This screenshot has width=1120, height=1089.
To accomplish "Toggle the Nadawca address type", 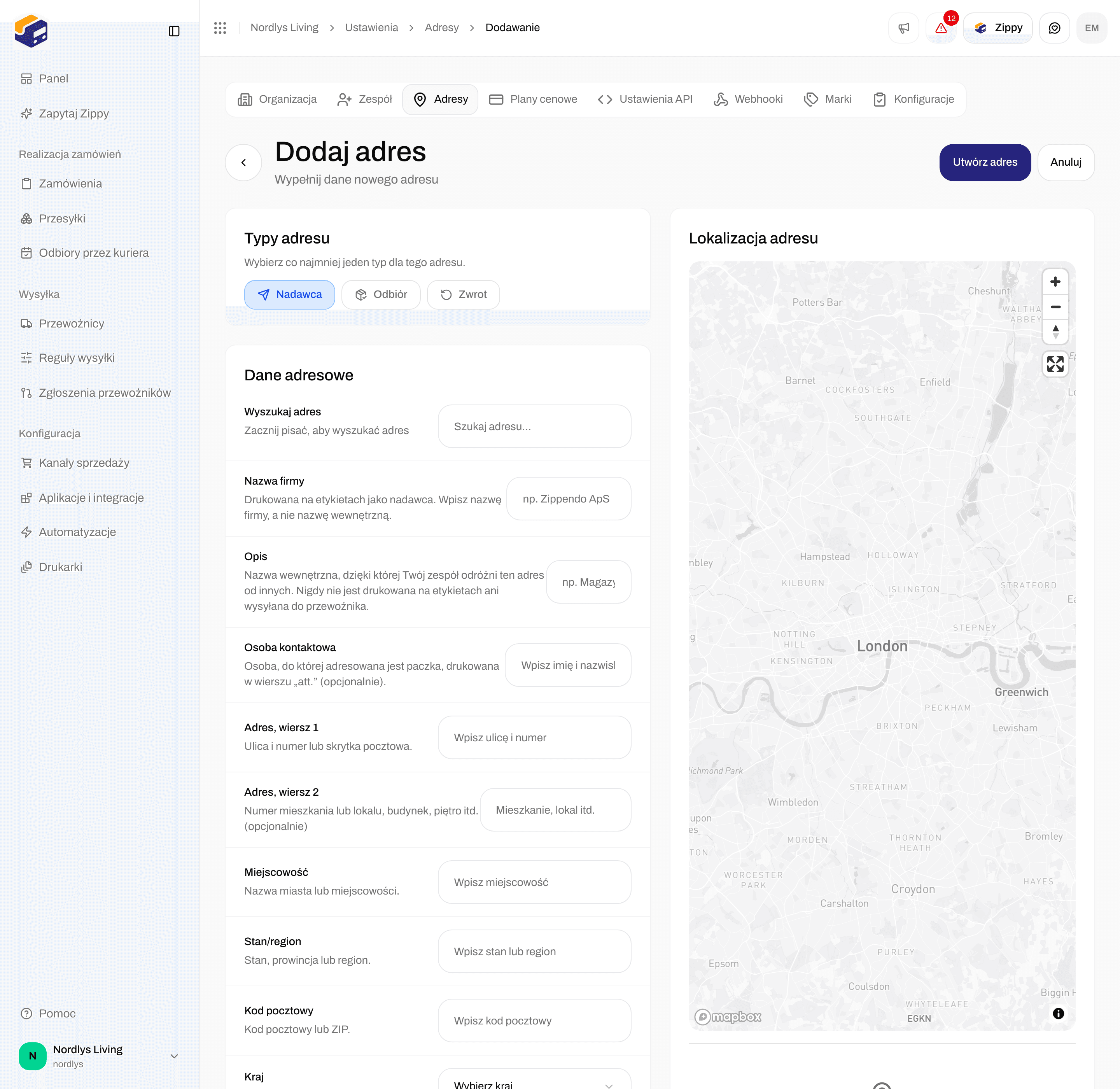I will tap(289, 294).
